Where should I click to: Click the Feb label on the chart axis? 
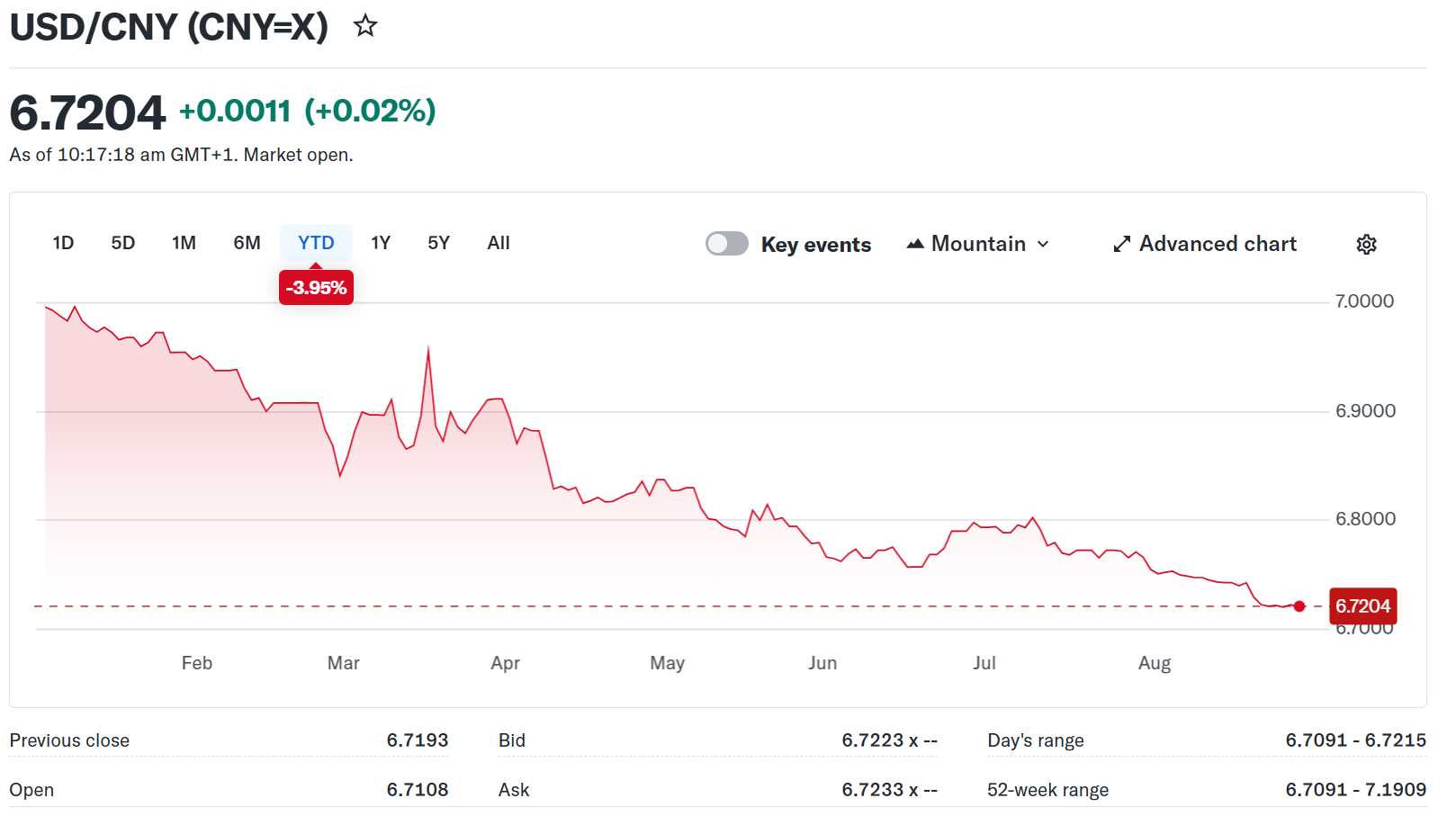tap(197, 663)
